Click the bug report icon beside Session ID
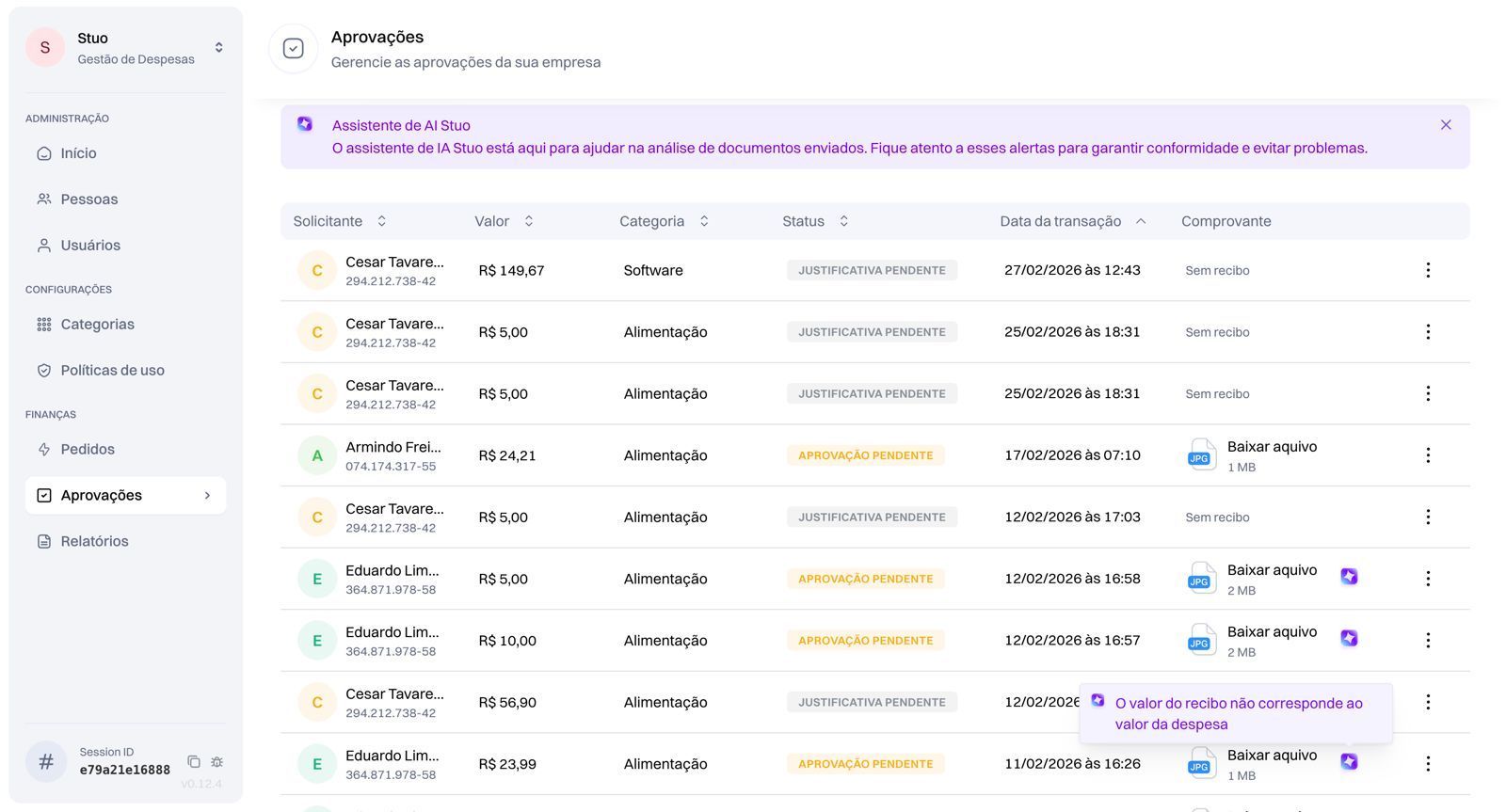Image resolution: width=1506 pixels, height=812 pixels. click(217, 761)
